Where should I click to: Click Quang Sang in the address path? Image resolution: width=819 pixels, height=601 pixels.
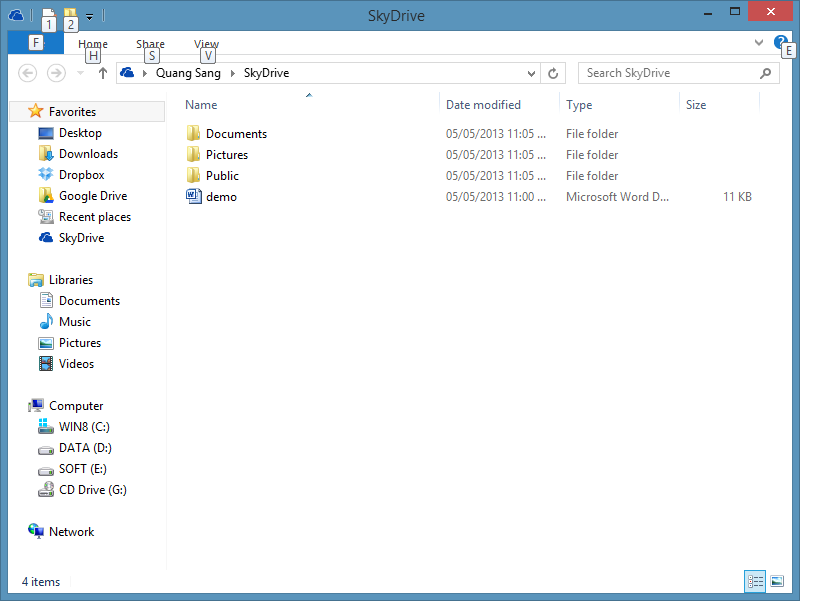(x=188, y=73)
